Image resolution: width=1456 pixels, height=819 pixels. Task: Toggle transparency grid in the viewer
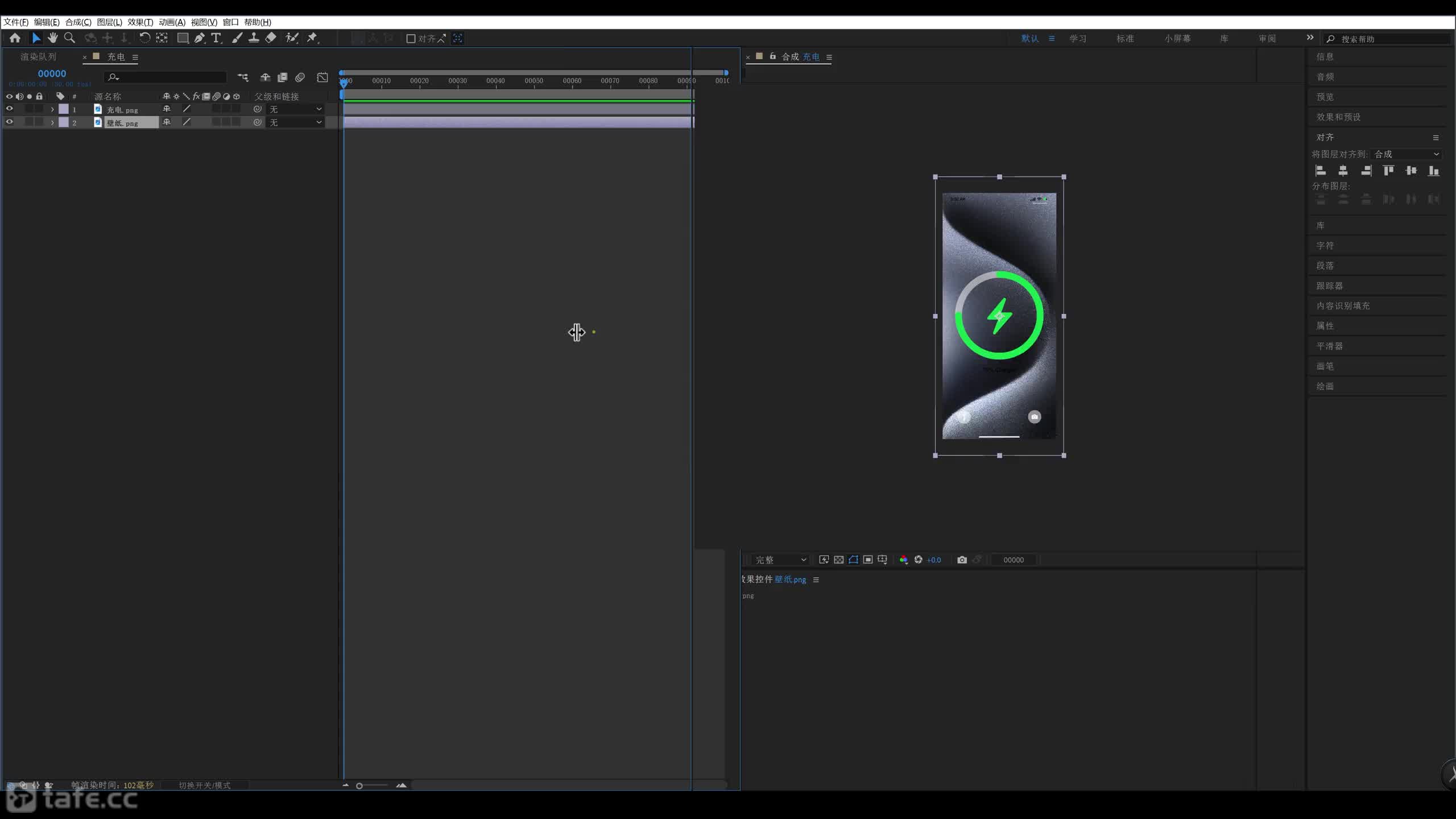pyautogui.click(x=838, y=560)
